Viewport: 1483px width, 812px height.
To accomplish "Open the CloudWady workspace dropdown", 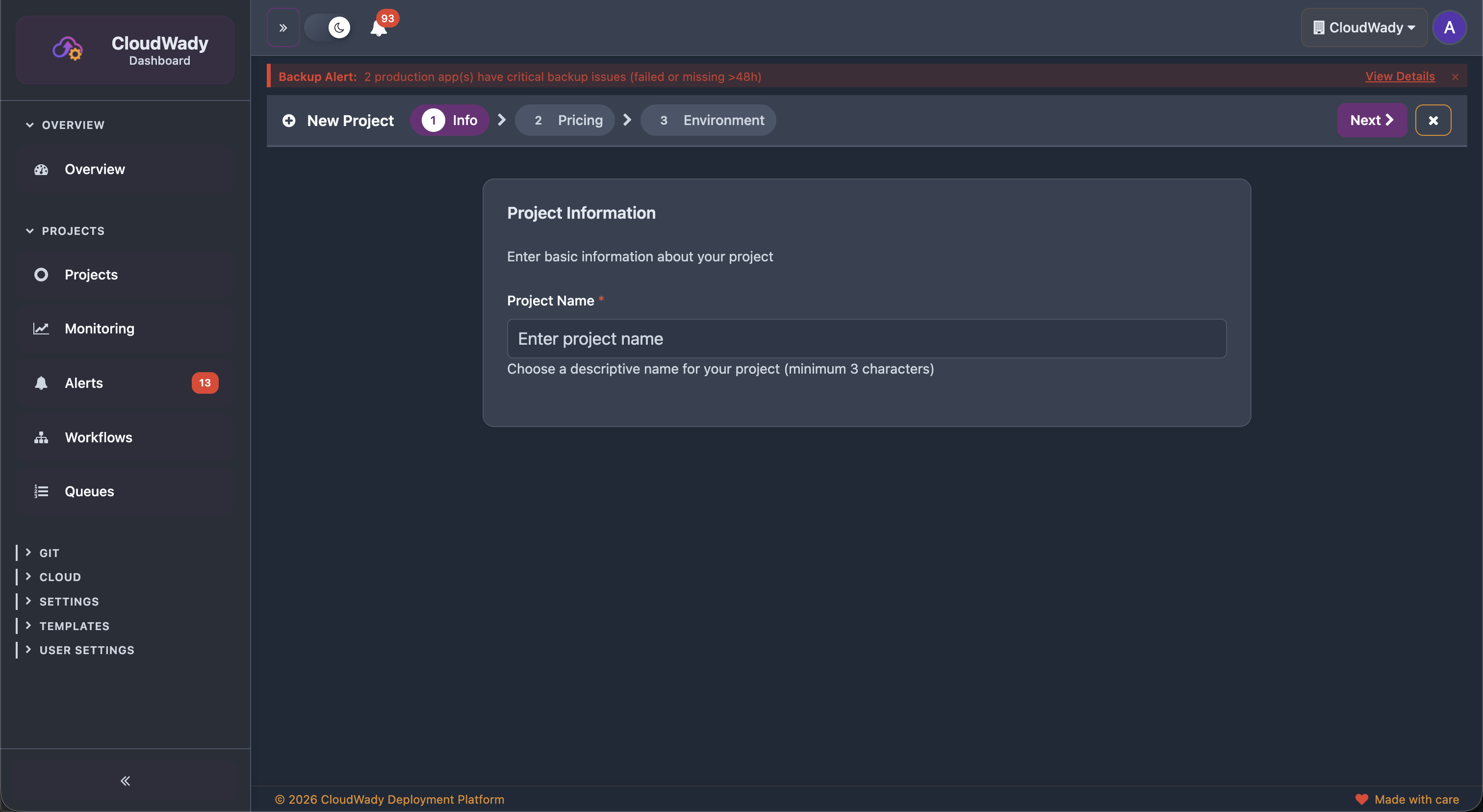I will tap(1363, 27).
